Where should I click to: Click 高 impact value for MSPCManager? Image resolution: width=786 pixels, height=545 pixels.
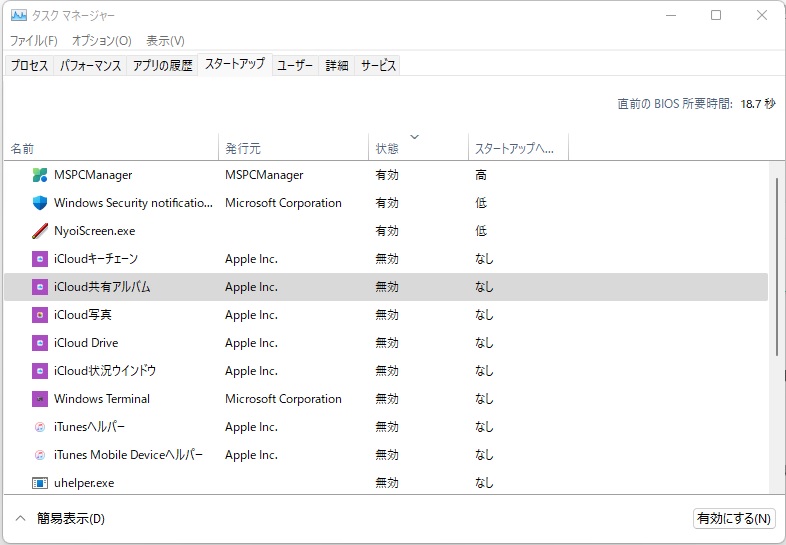pyautogui.click(x=481, y=175)
